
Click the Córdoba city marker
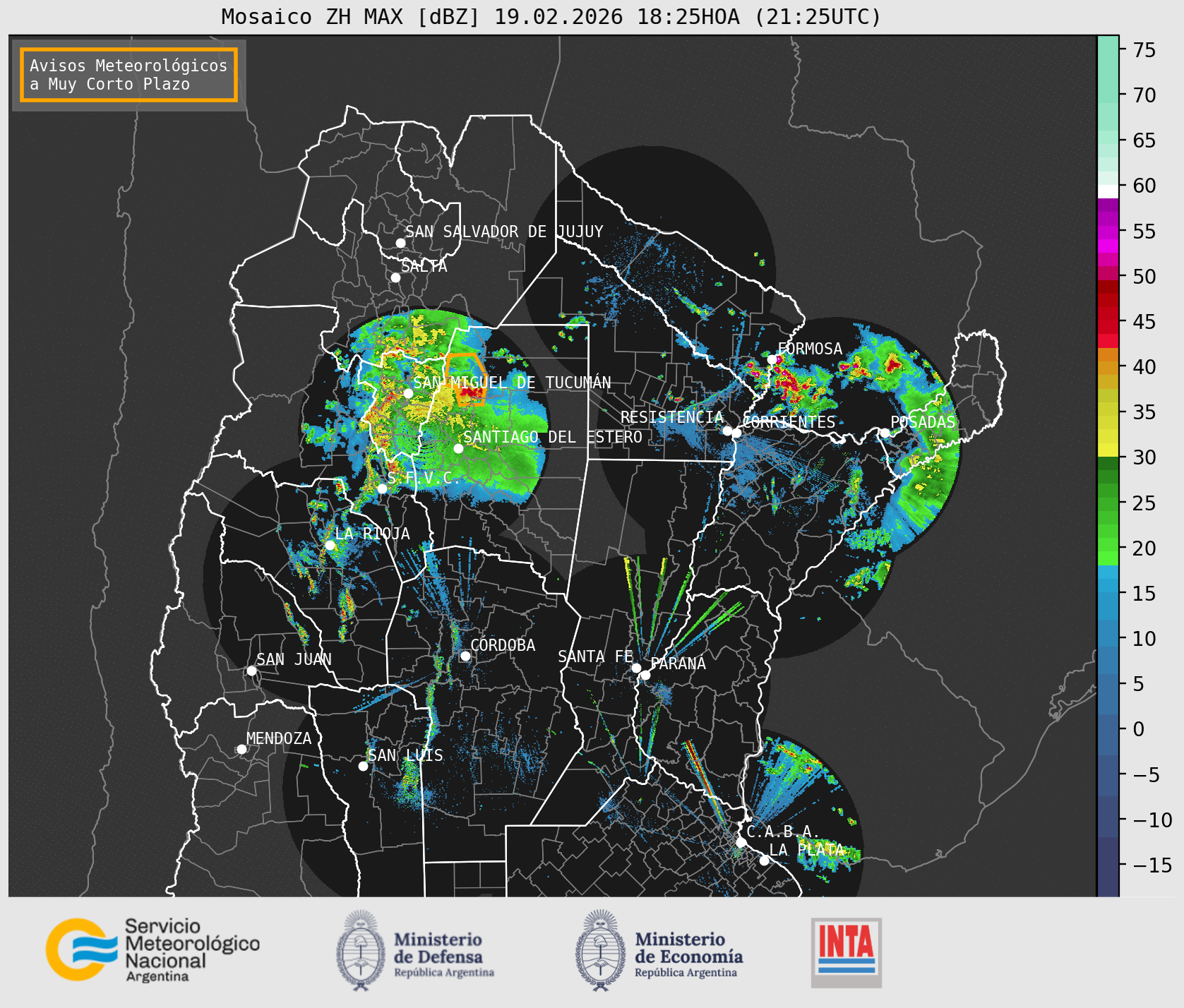click(465, 656)
